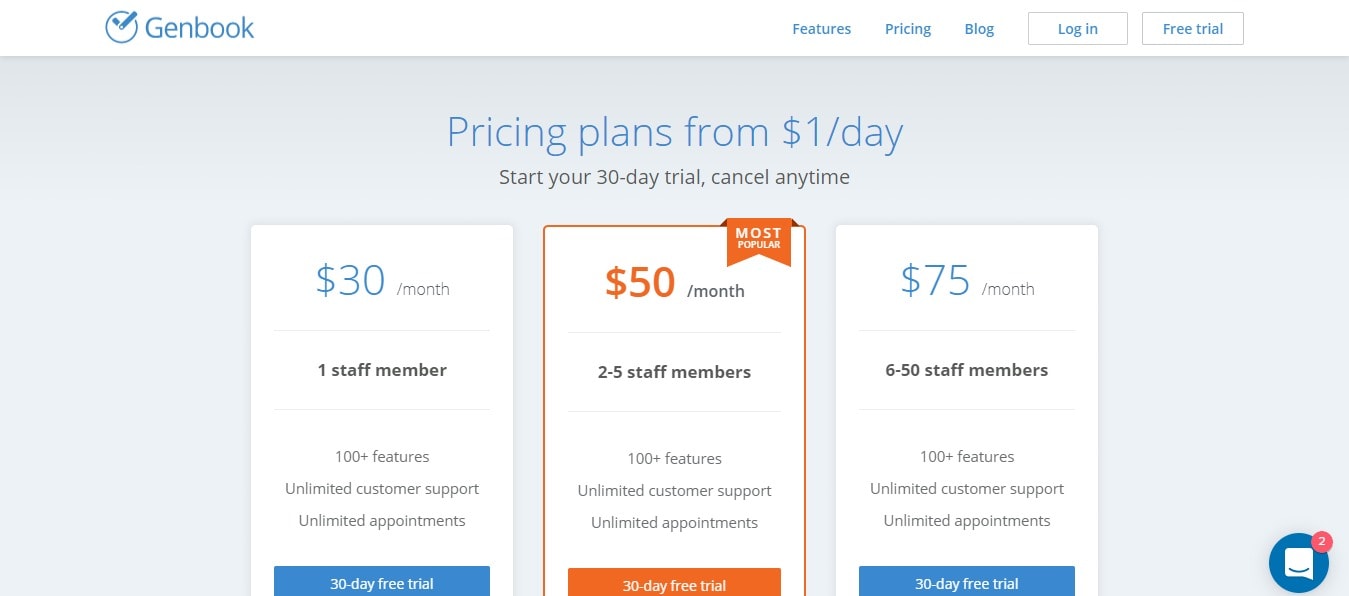Open the Blog link
This screenshot has width=1349, height=596.
[x=979, y=29]
